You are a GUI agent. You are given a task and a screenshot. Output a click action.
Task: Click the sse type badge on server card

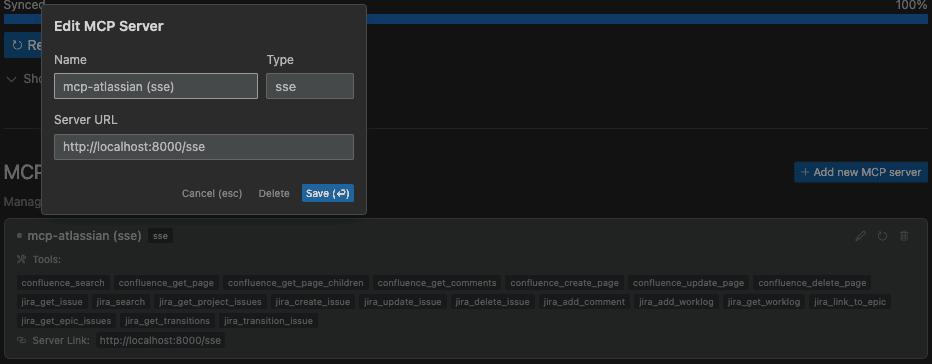point(160,236)
